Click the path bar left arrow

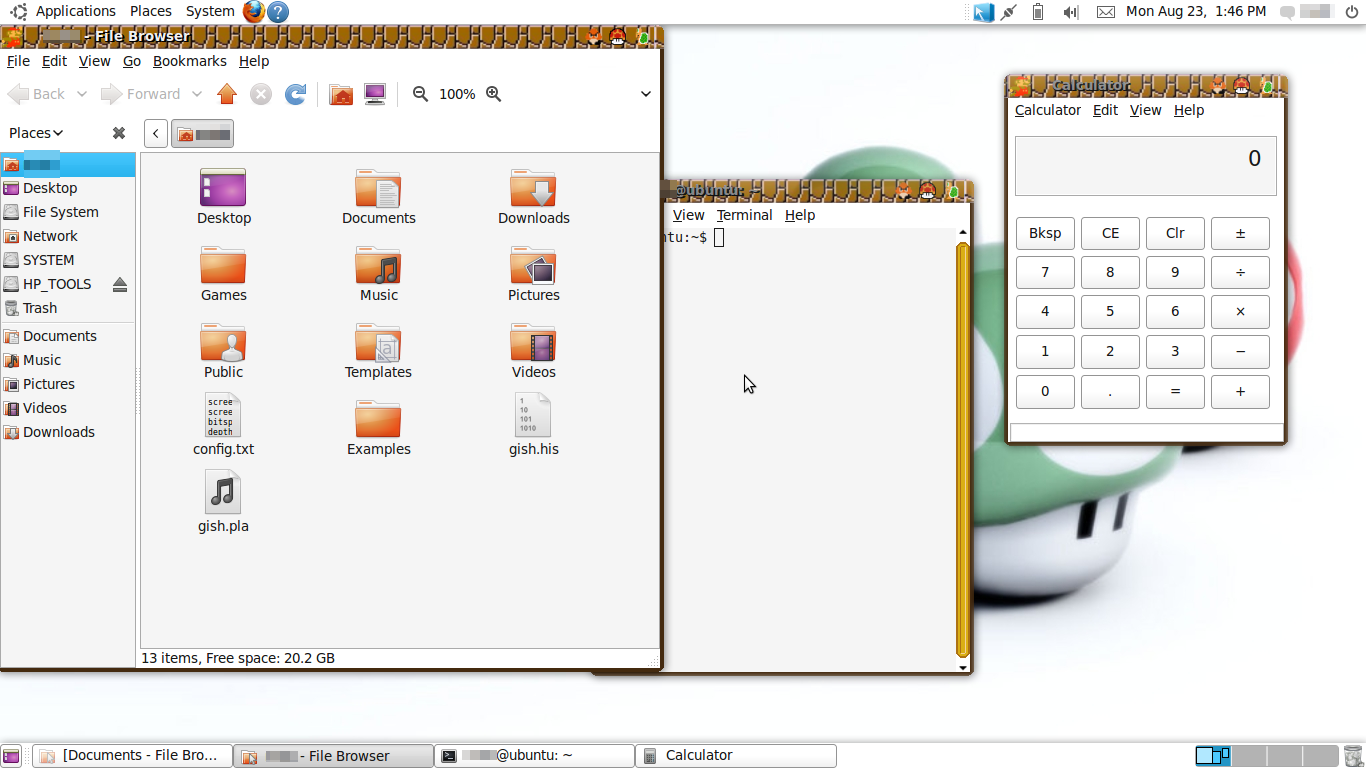[156, 133]
